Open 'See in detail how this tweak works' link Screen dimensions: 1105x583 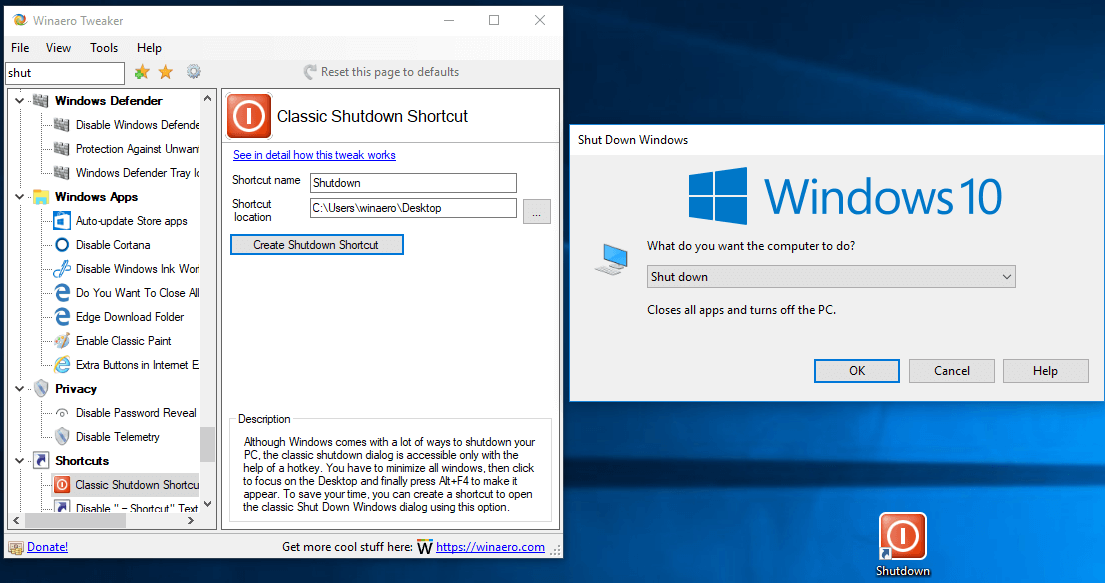click(x=314, y=155)
